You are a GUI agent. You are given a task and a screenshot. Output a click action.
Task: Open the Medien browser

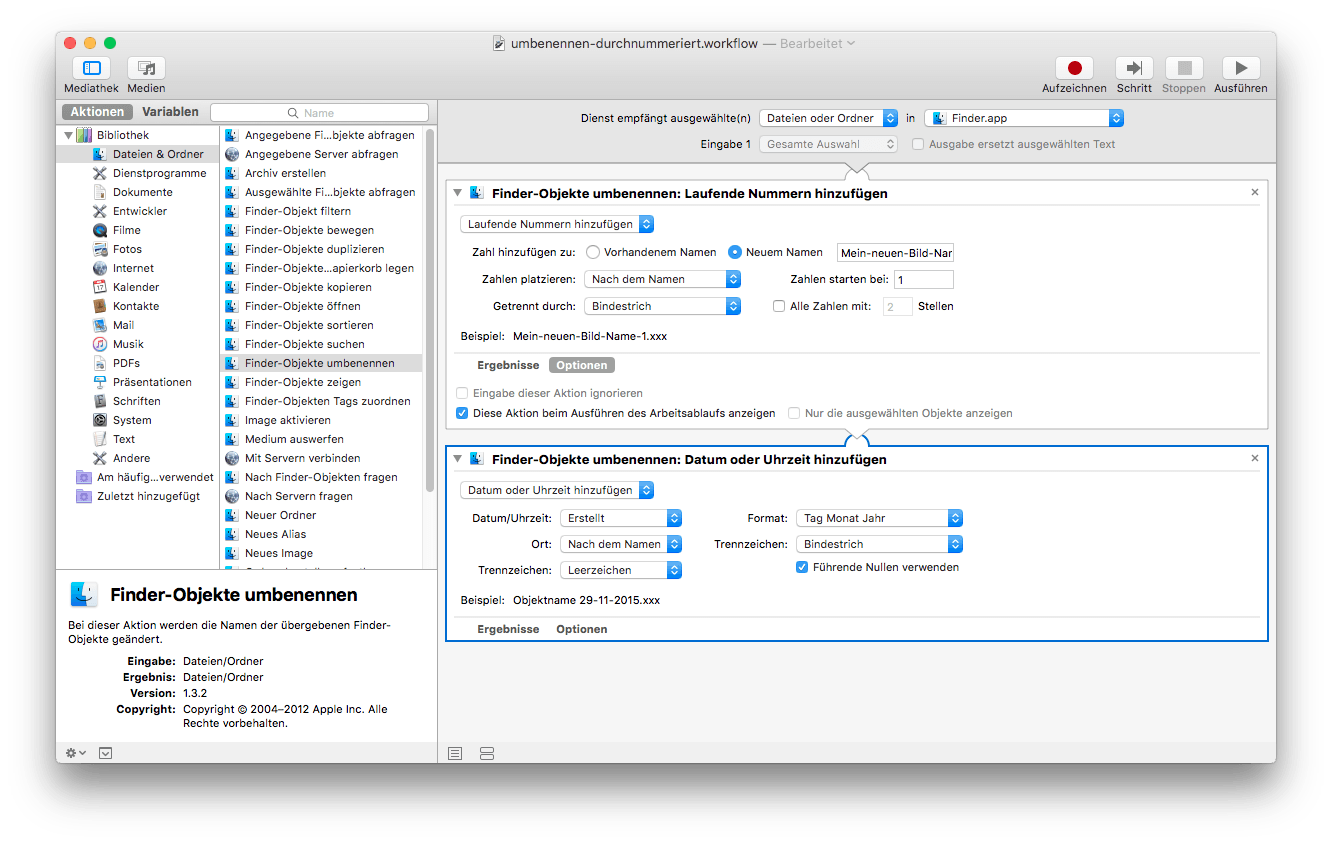point(146,68)
